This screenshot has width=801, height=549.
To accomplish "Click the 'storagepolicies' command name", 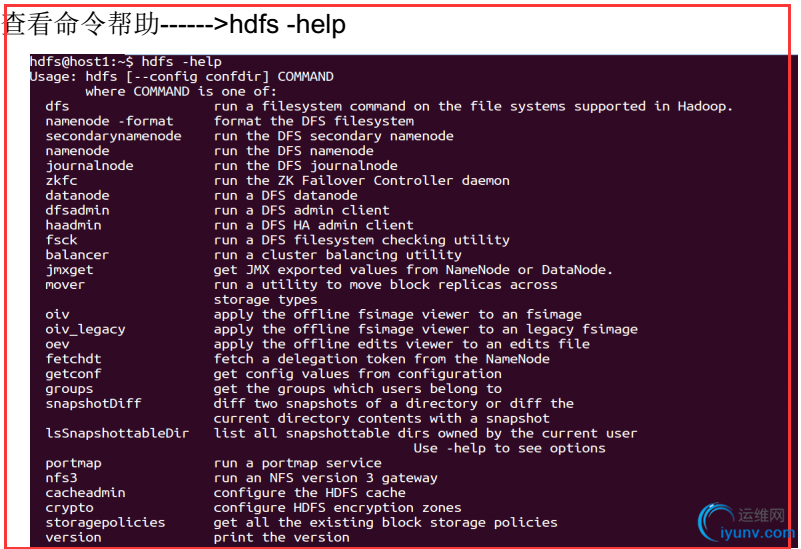I will 105,522.
